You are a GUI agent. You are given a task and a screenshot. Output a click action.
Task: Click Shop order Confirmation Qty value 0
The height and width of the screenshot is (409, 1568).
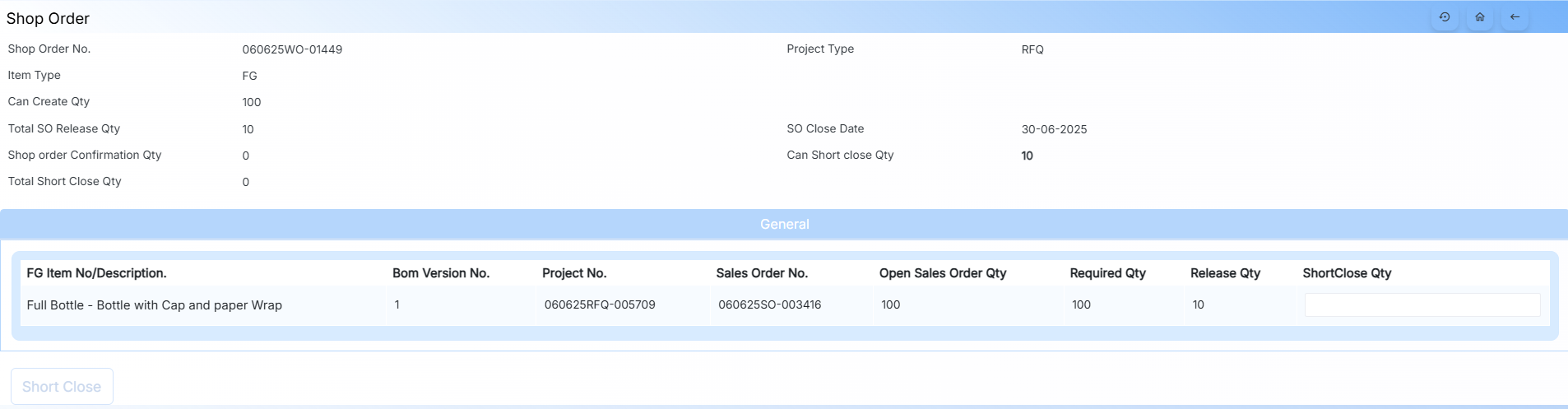pyautogui.click(x=245, y=156)
